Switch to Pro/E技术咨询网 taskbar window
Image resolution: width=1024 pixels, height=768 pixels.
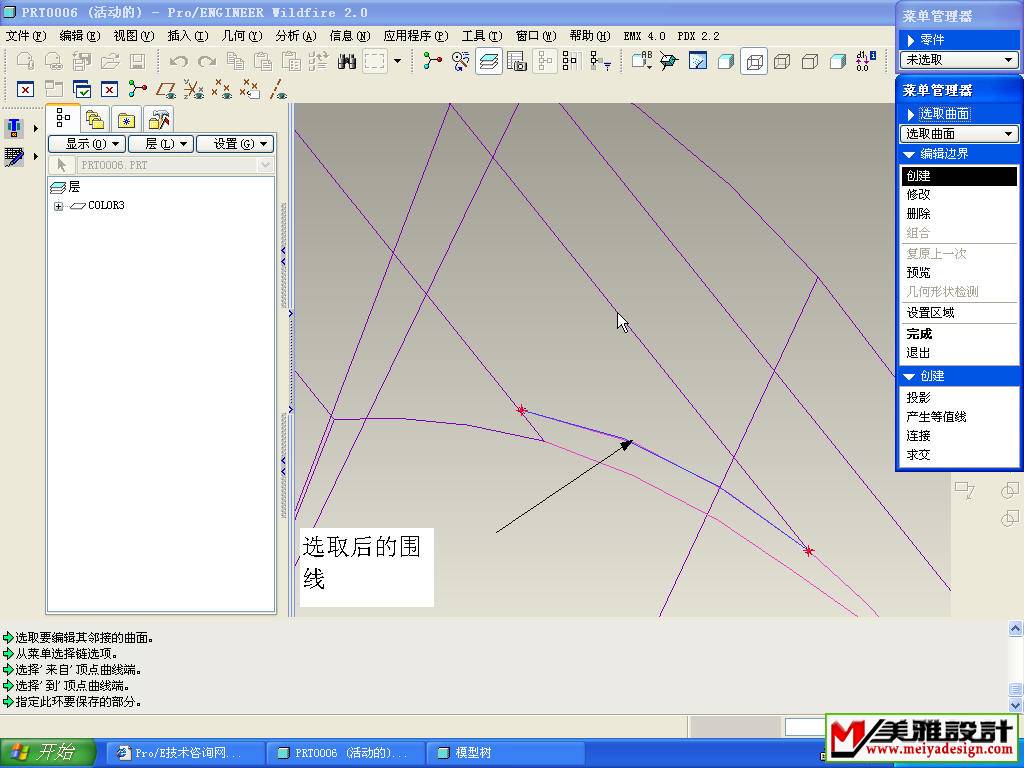pyautogui.click(x=186, y=753)
